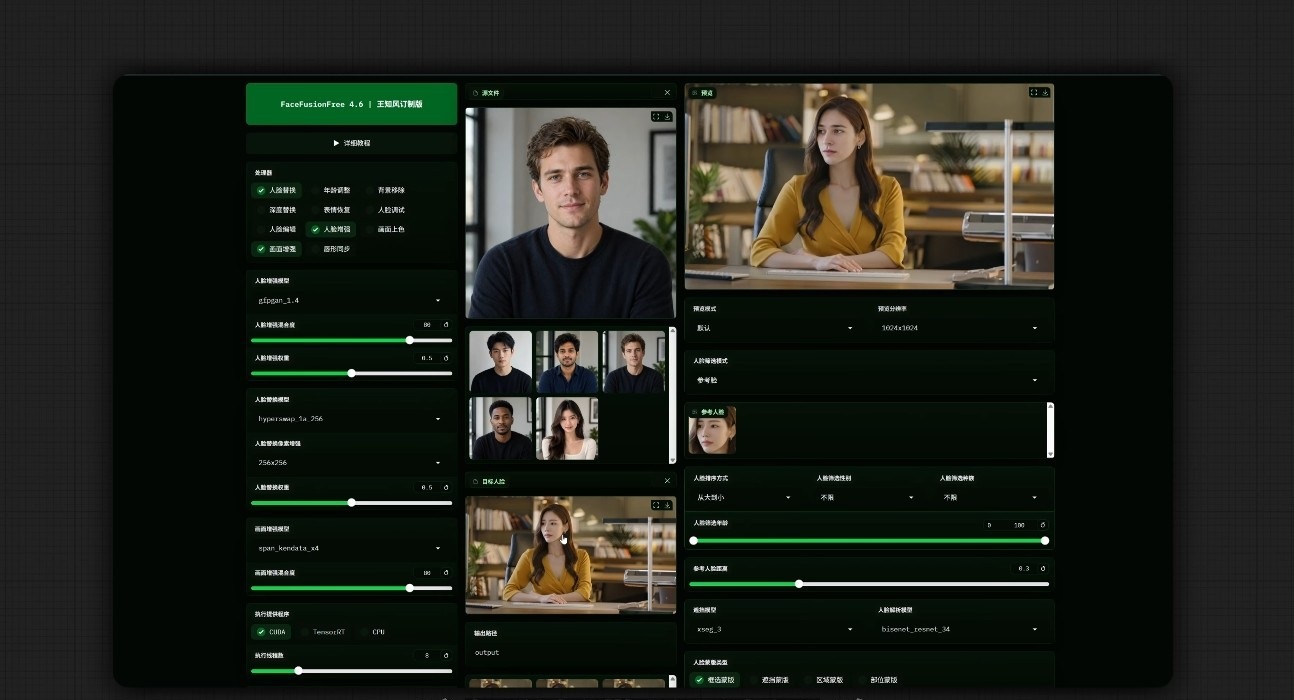This screenshot has height=700, width=1294.
Task: Enable the 深度替换 processor checkbox
Action: 261,210
